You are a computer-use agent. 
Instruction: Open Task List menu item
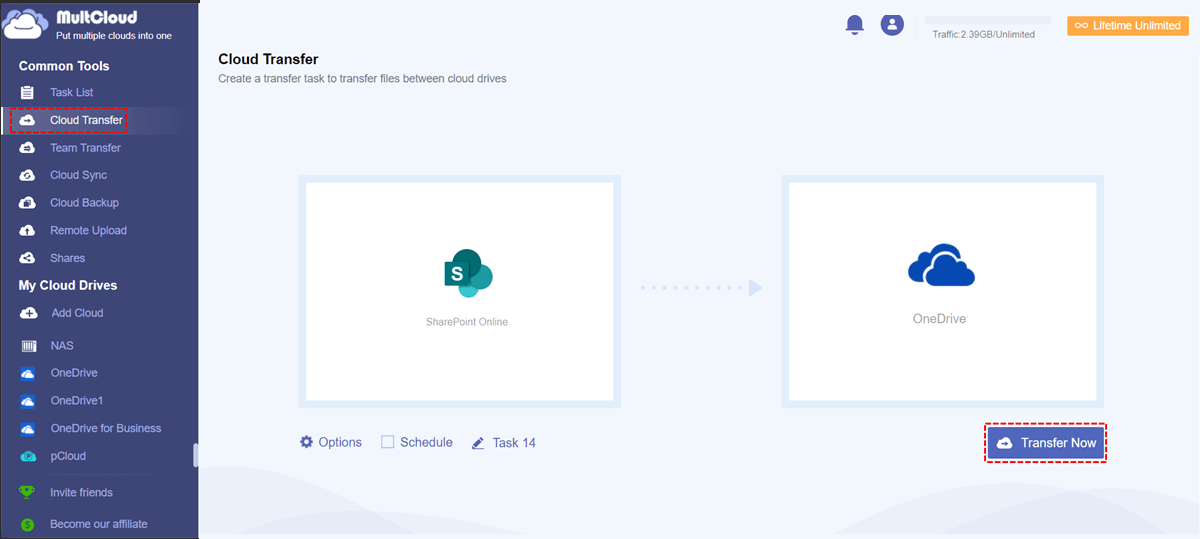tap(72, 92)
